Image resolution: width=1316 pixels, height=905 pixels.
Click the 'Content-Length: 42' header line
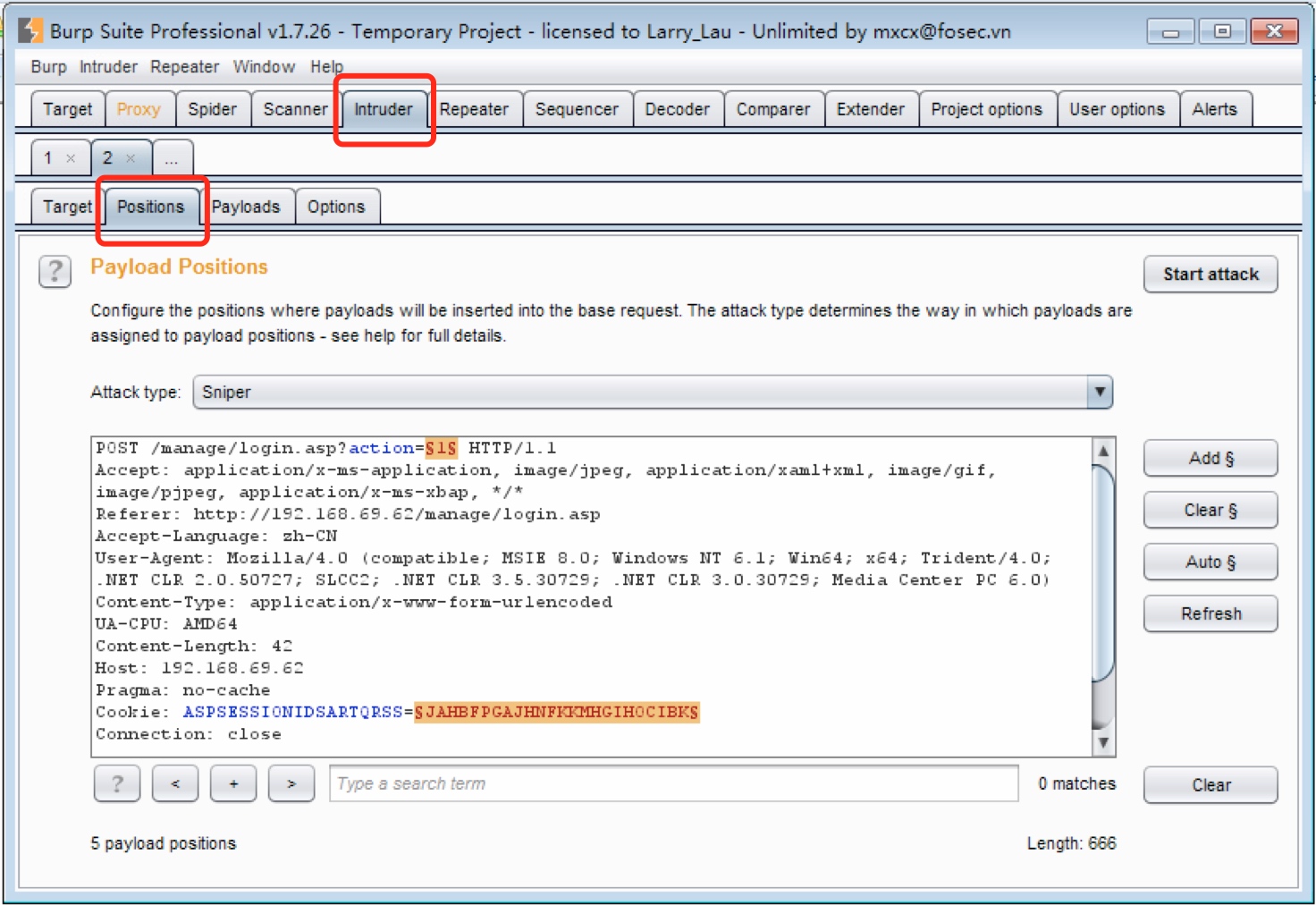click(194, 647)
